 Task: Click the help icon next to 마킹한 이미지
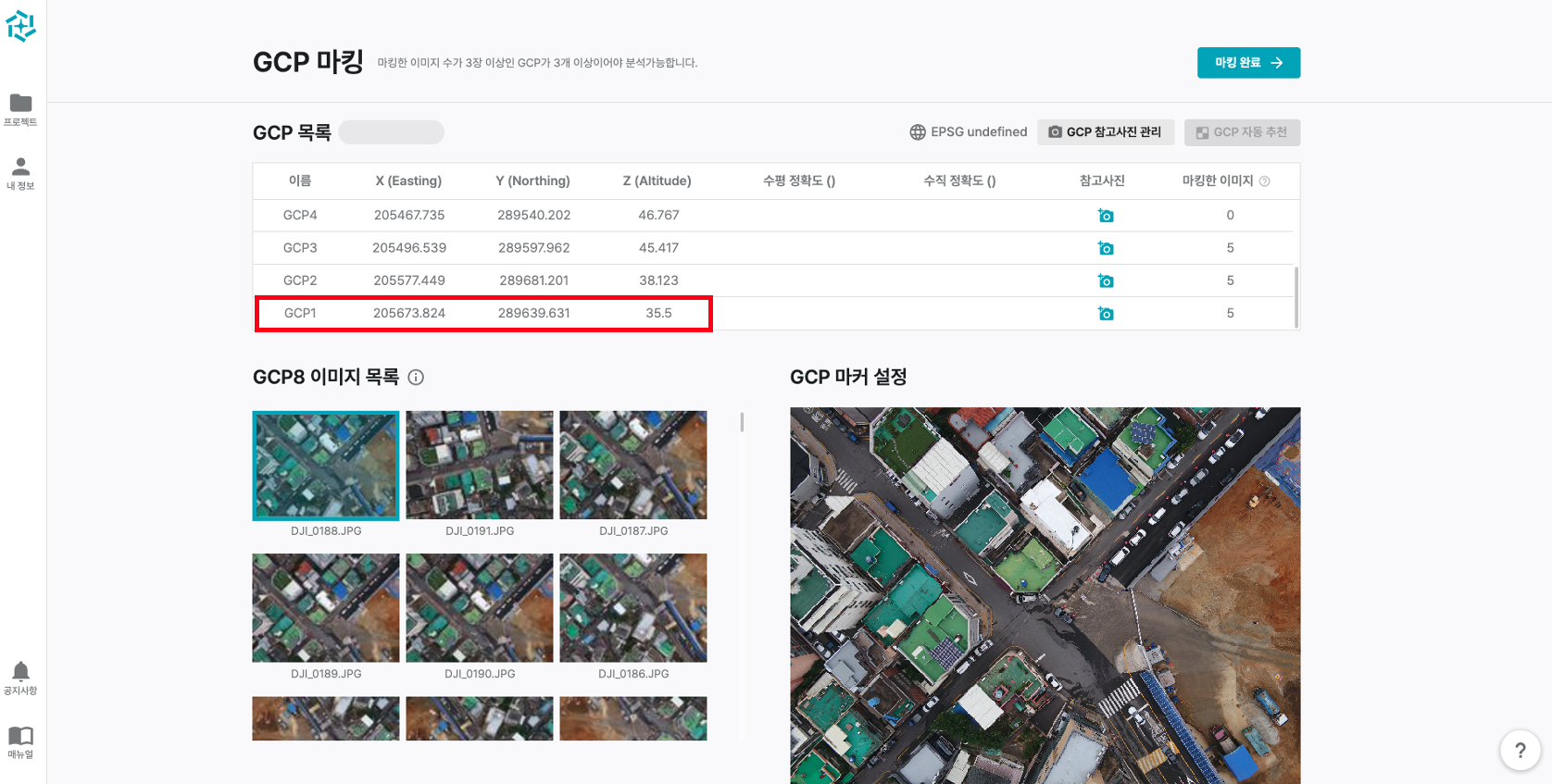(1265, 181)
